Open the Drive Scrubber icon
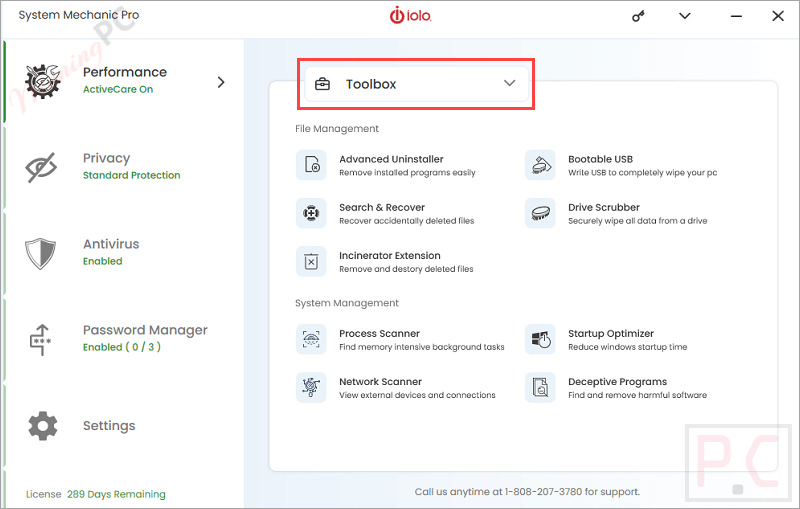Image resolution: width=800 pixels, height=509 pixels. coord(540,213)
